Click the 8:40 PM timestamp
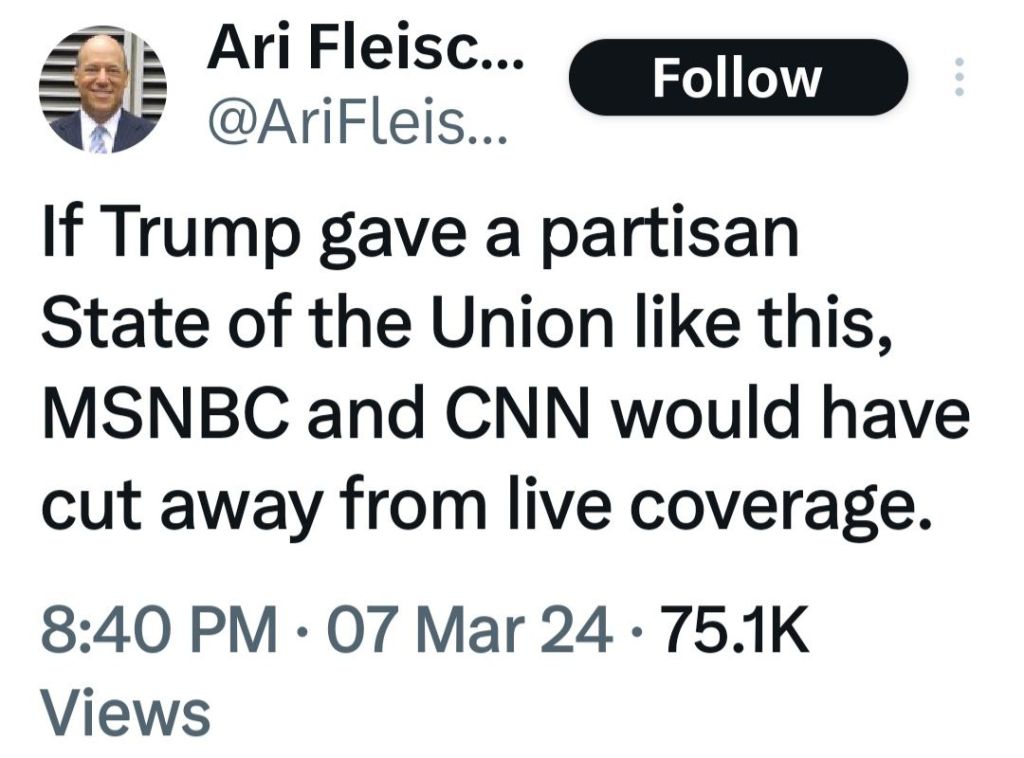This screenshot has height=758, width=1024. click(x=159, y=633)
